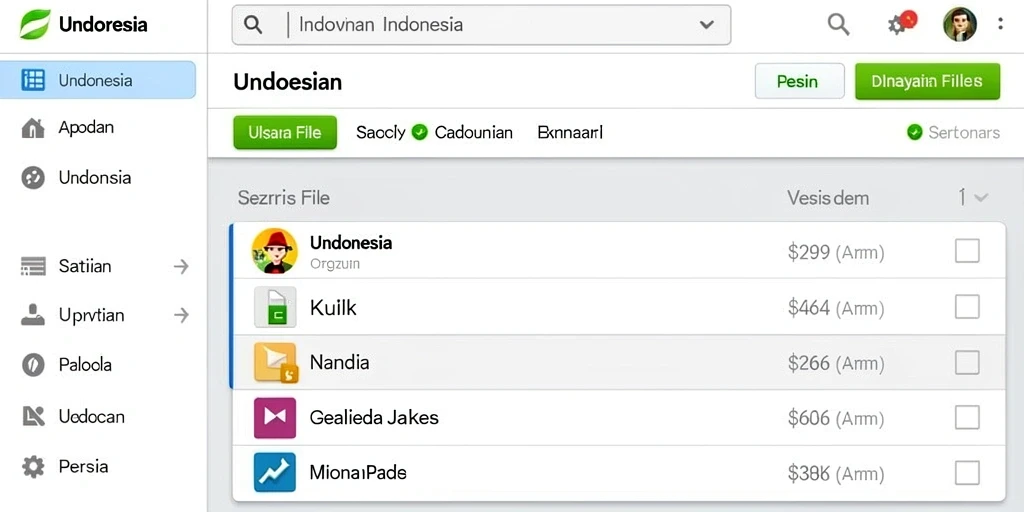
Task: Expand the Satiian sidebar arrow
Action: (x=181, y=266)
